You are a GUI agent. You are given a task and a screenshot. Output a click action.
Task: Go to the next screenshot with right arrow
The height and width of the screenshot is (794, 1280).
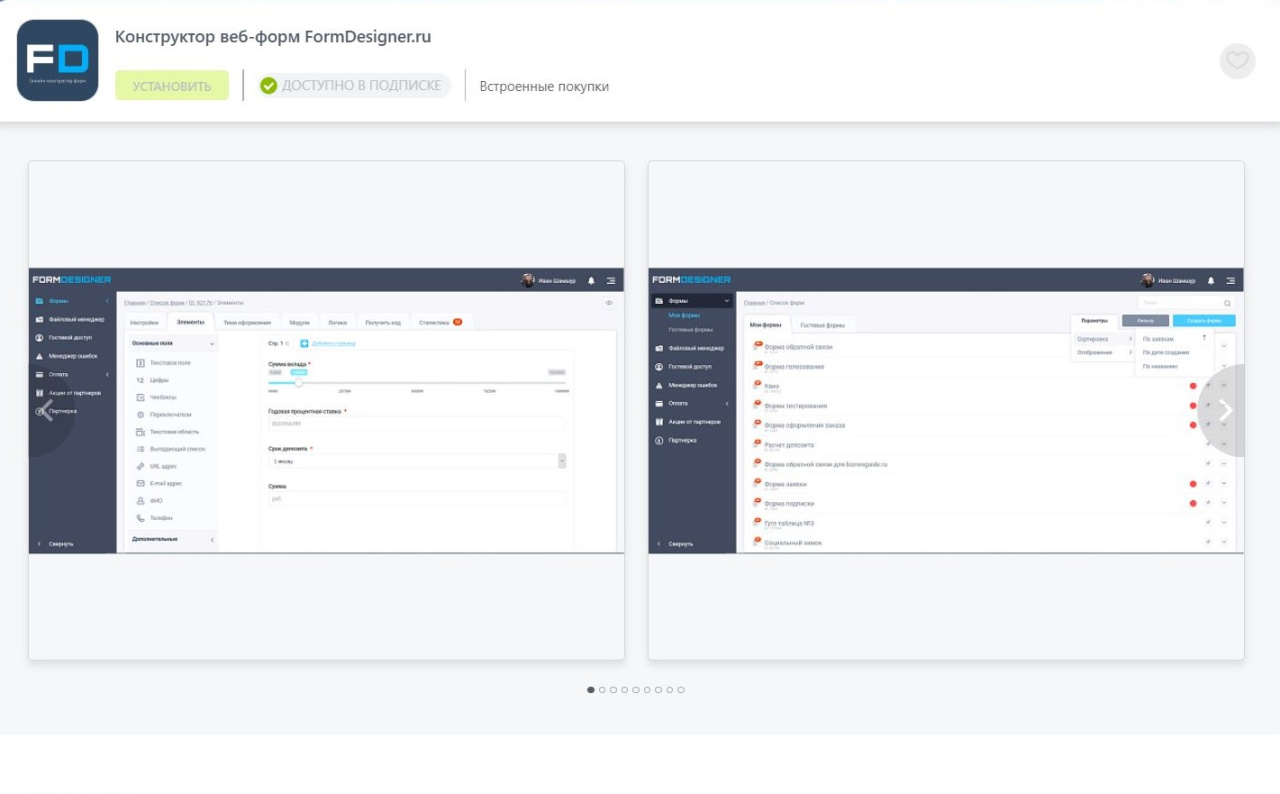[1226, 410]
